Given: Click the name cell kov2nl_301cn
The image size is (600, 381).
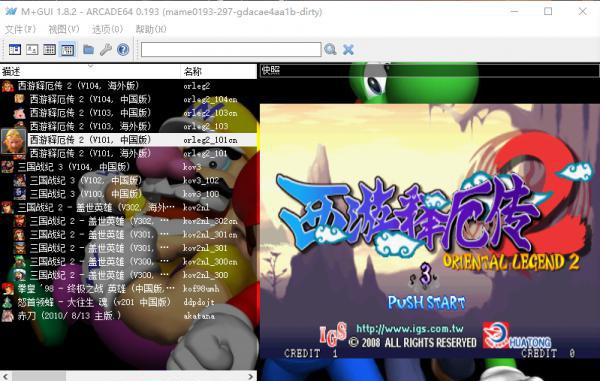Looking at the screenshot, I should [210, 234].
